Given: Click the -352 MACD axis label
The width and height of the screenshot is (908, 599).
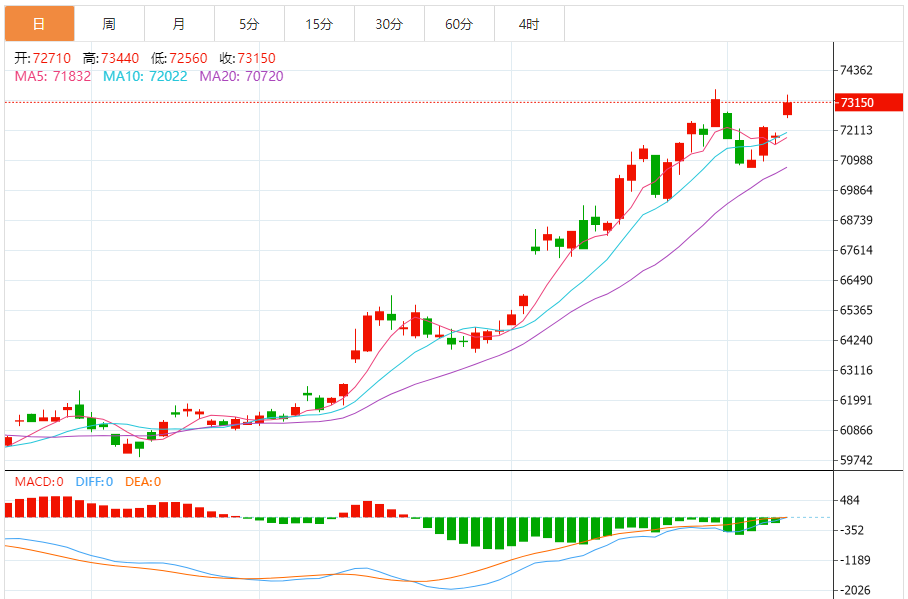Looking at the screenshot, I should pos(852,531).
